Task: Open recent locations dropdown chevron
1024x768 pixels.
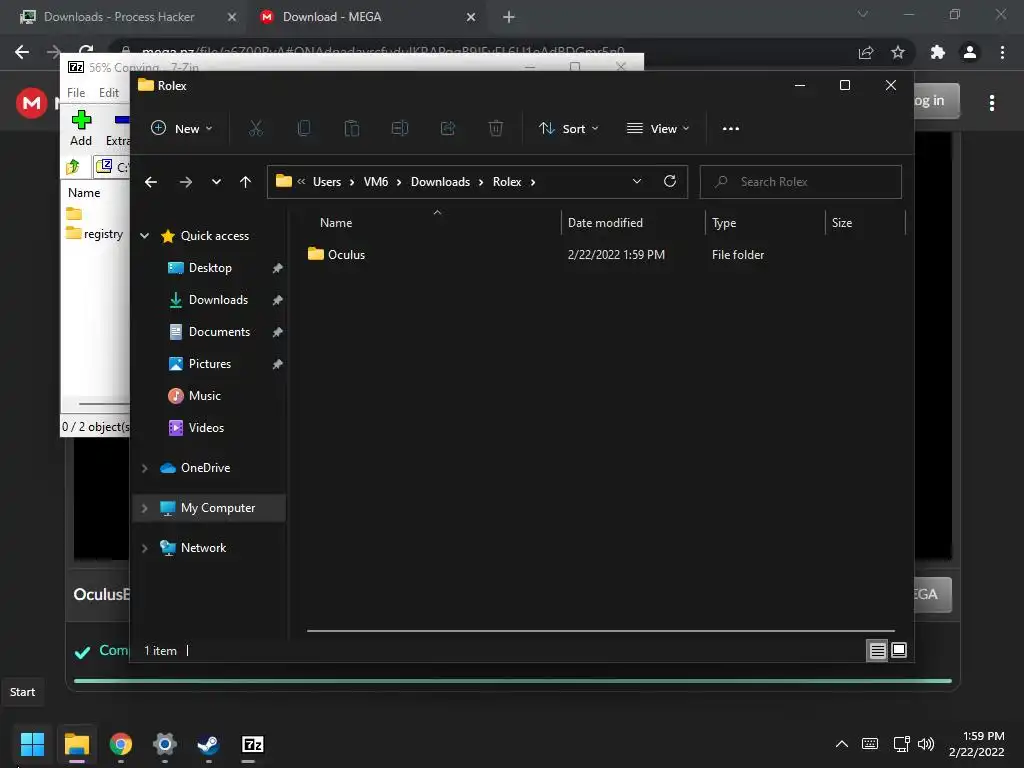Action: click(216, 182)
